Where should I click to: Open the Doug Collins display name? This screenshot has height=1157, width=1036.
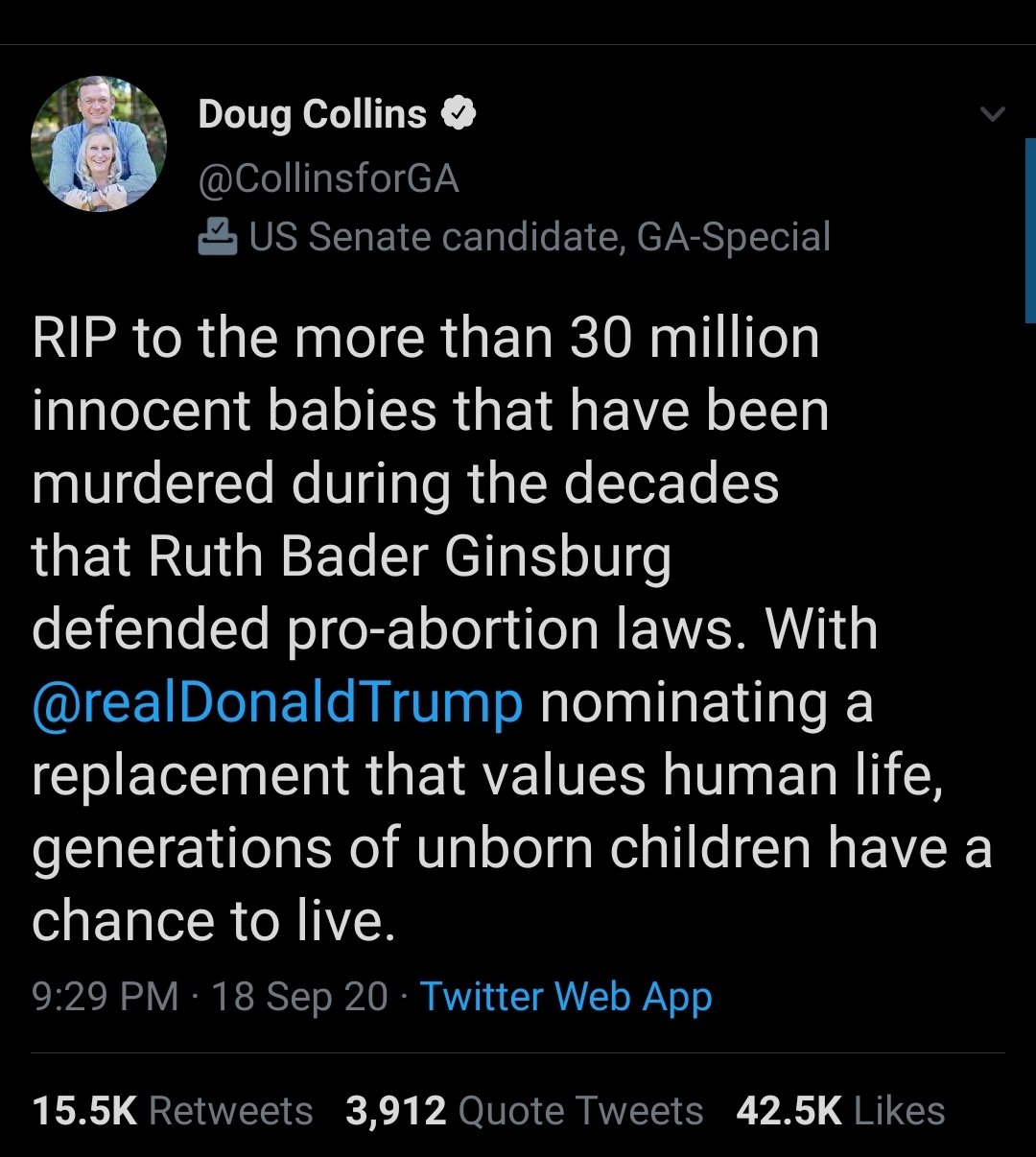312,114
